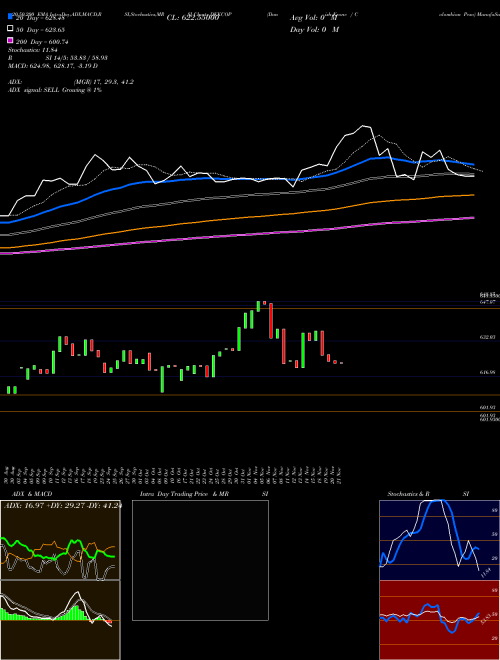The width and height of the screenshot is (500, 660).
Task: Click the first green candle at chart start
Action: pos(8,390)
